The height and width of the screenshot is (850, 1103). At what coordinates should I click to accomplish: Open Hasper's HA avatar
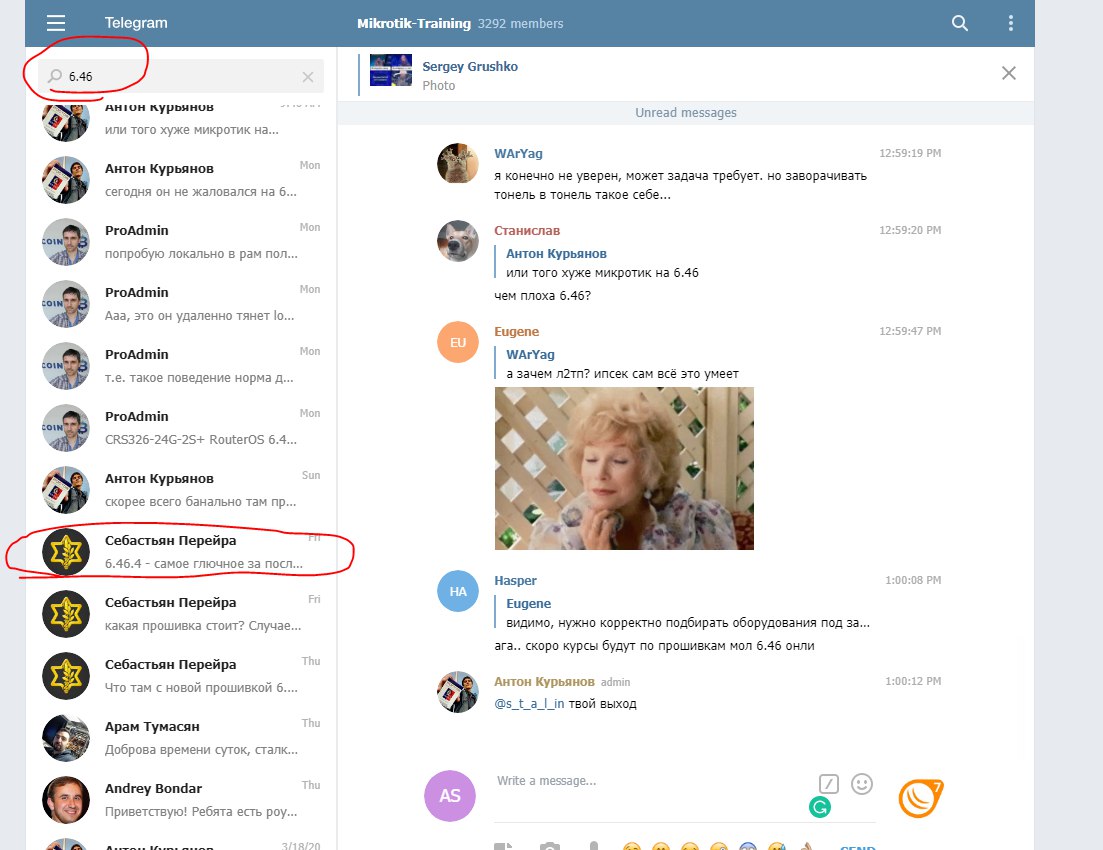(458, 591)
